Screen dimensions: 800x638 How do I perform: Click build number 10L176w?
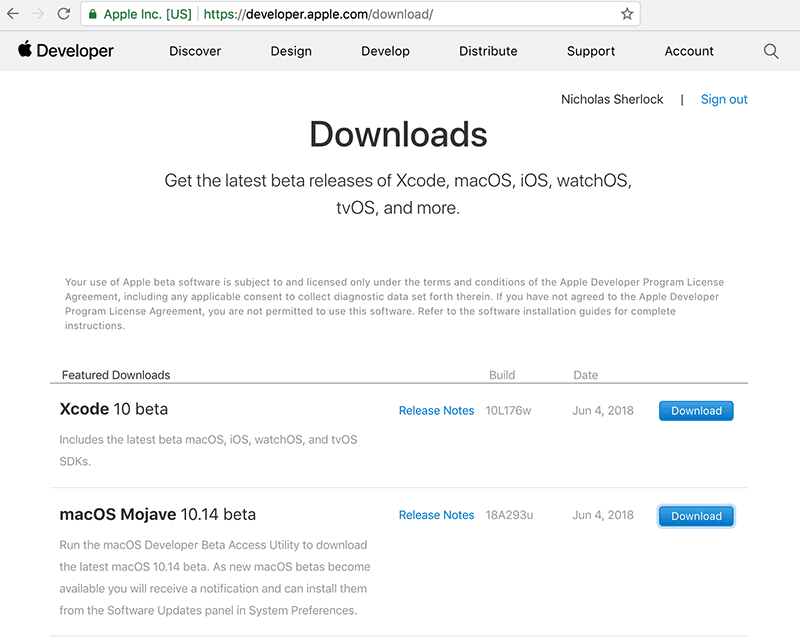[x=508, y=410]
